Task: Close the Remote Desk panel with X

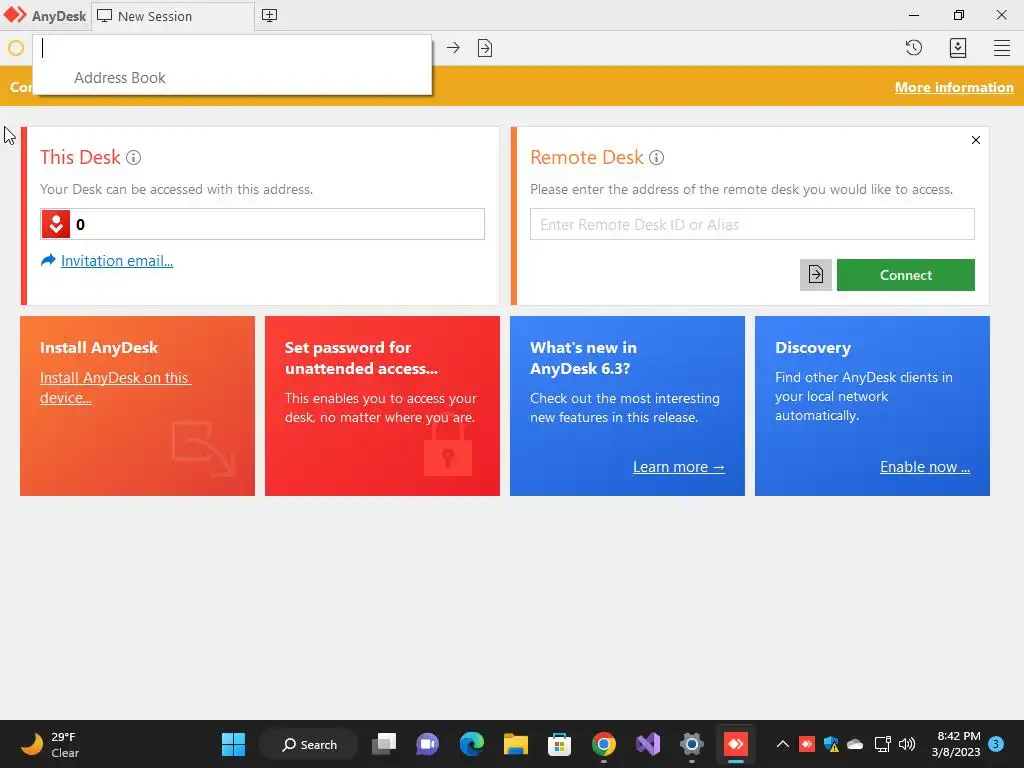Action: 976,140
